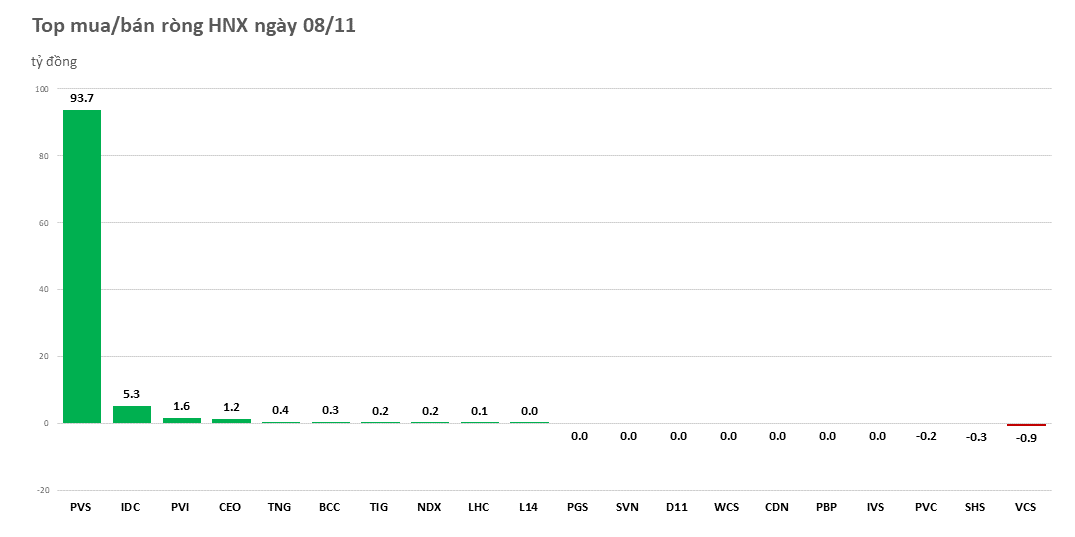This screenshot has height=537, width=1075.
Task: Select the red VCS negative bar
Action: tap(1026, 425)
